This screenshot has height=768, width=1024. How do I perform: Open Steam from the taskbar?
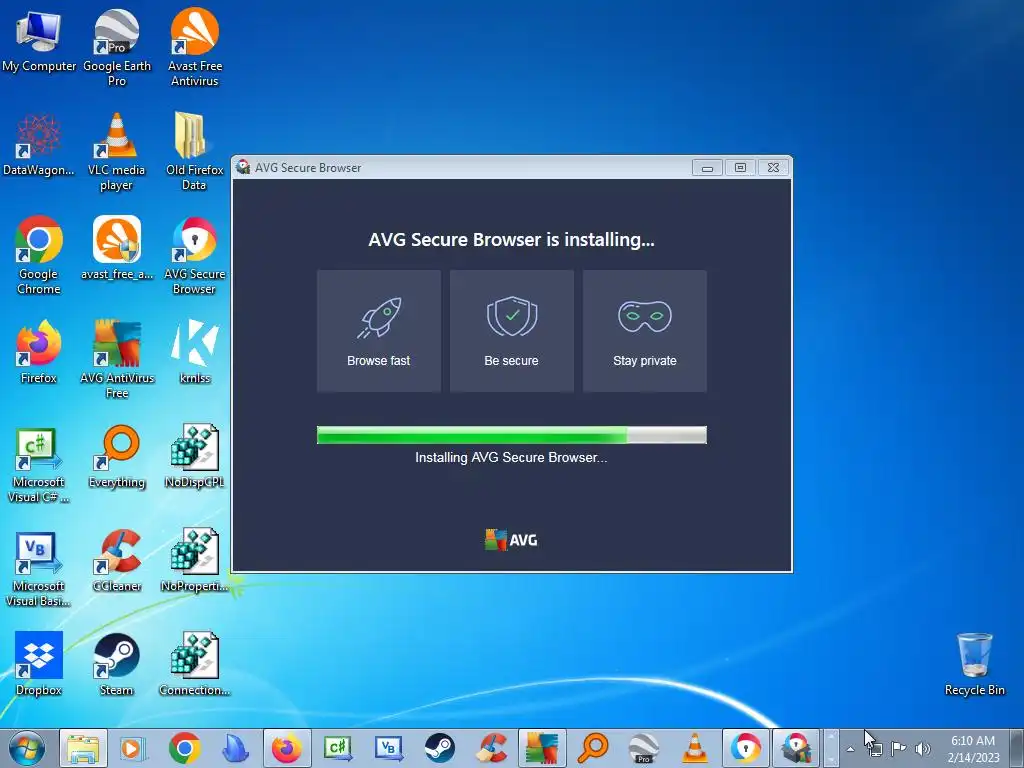coord(440,748)
